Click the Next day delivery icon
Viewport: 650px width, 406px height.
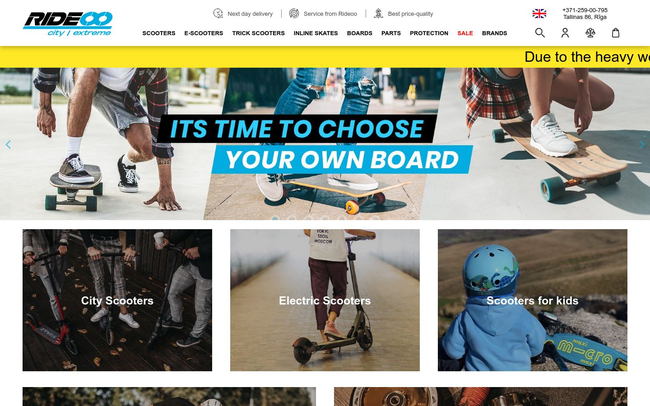point(218,13)
